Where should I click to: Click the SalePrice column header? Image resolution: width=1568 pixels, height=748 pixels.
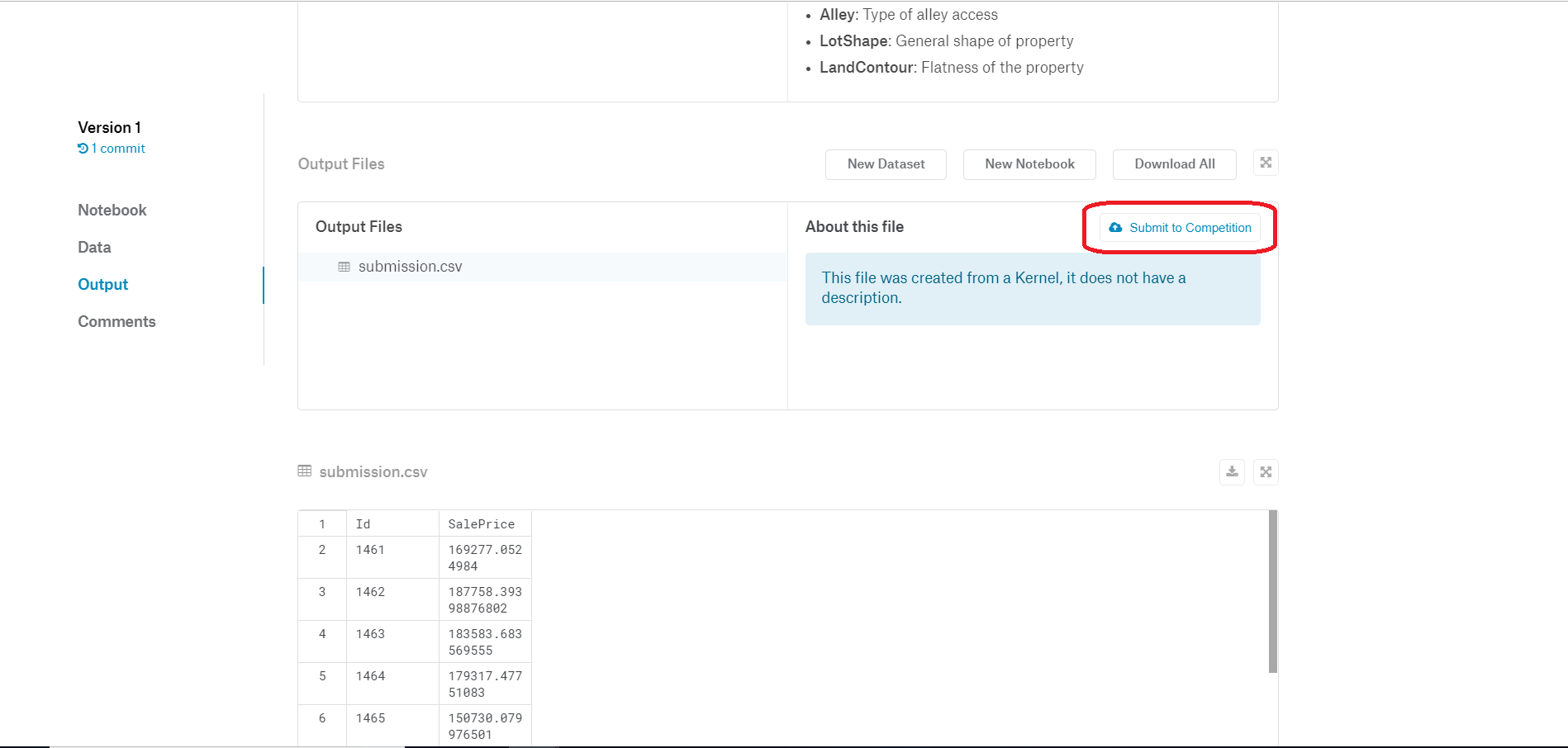point(481,523)
